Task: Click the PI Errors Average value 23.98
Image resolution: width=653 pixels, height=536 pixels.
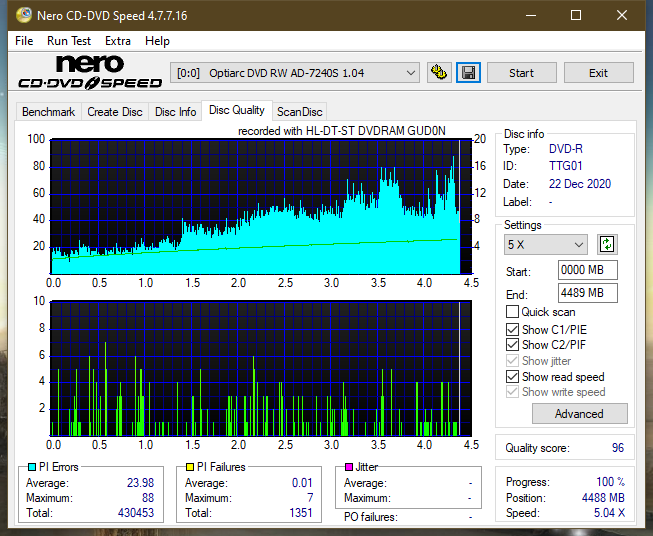Action: 140,483
